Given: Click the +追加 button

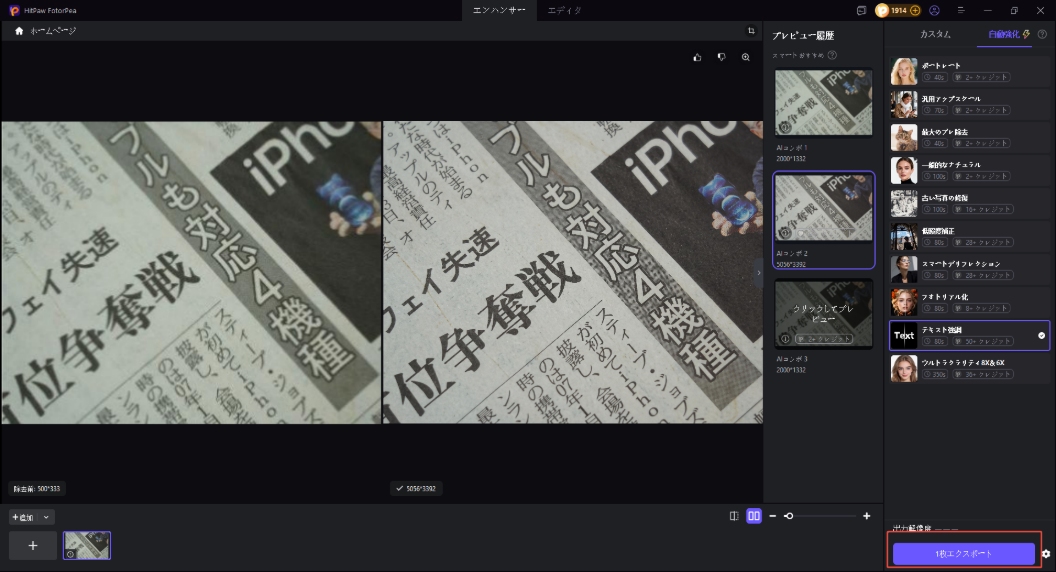Looking at the screenshot, I should [x=23, y=517].
